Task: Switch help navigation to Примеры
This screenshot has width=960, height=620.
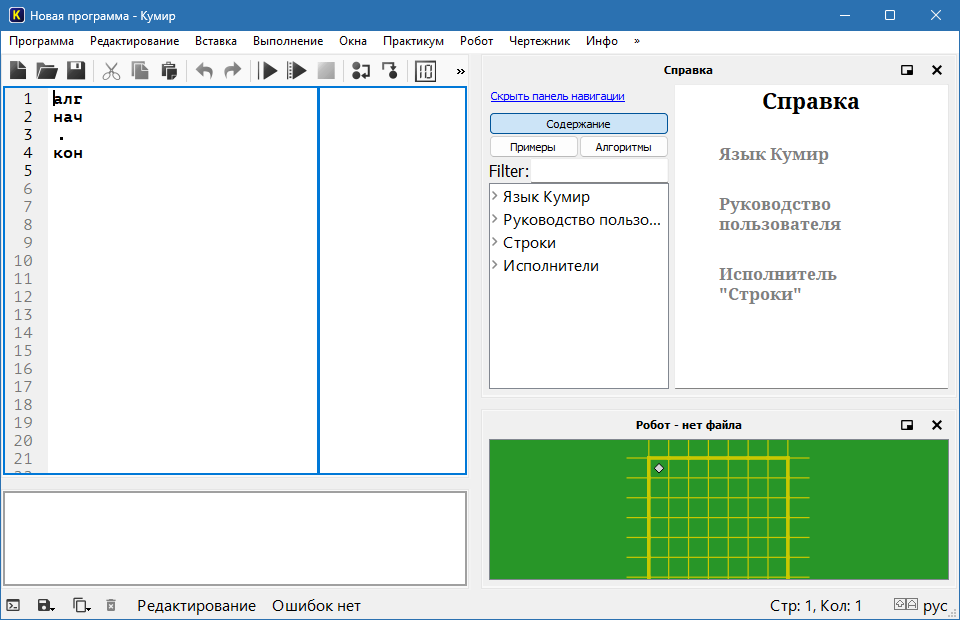Action: [534, 147]
